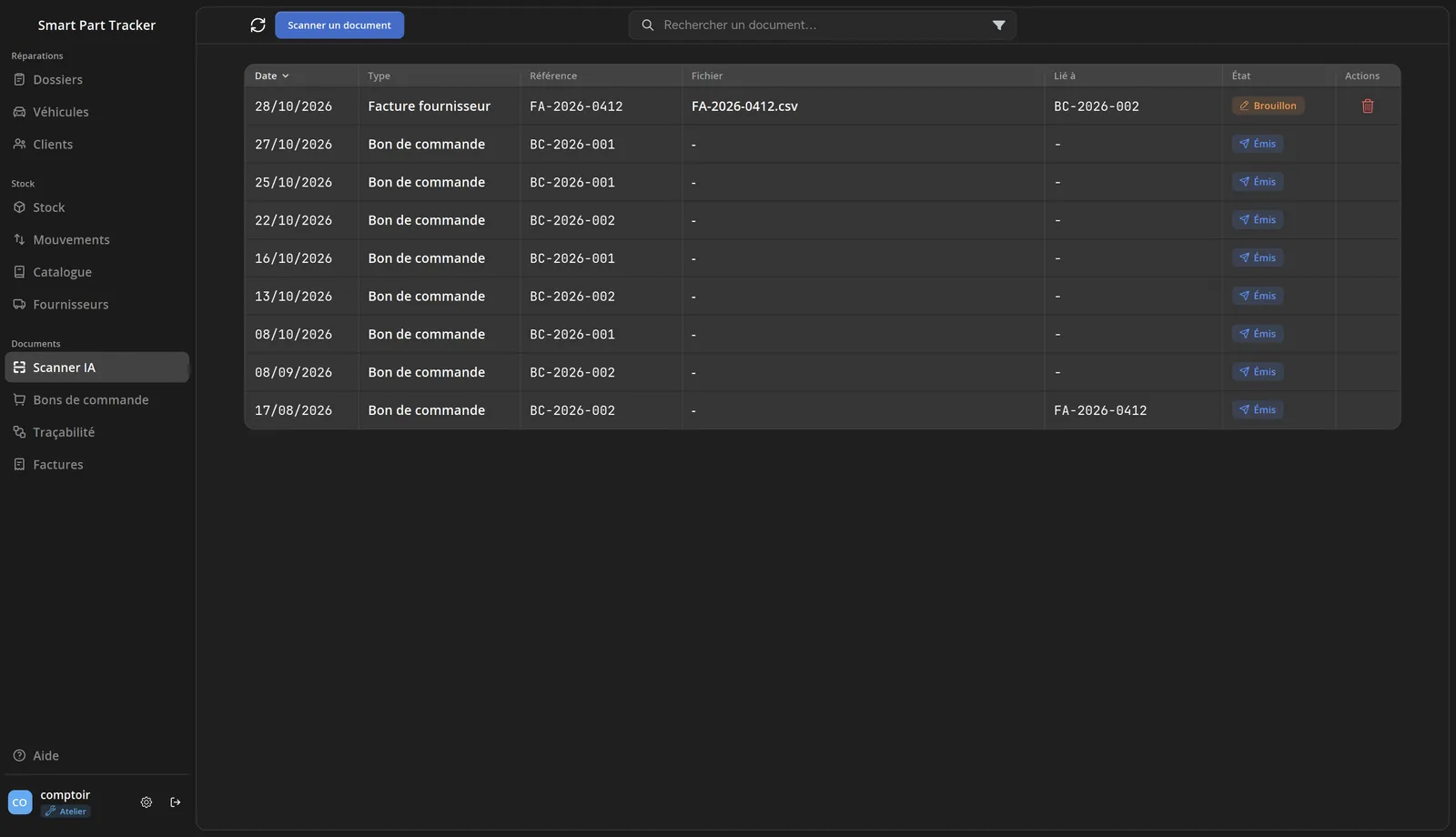Focus the Rechercher un document search field
1456x837 pixels.
coord(824,25)
